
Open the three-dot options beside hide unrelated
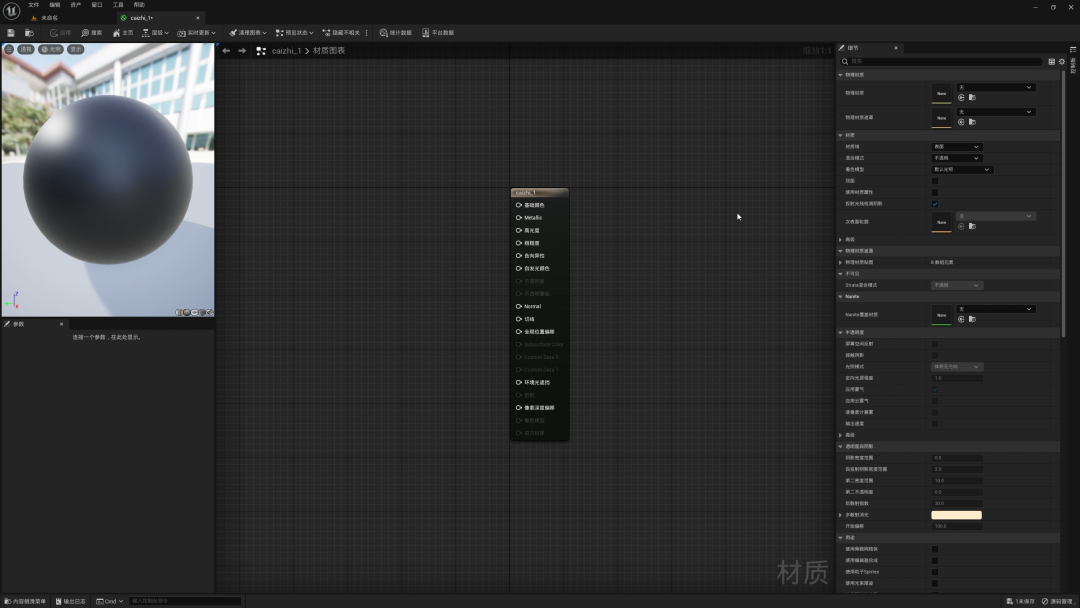366,32
